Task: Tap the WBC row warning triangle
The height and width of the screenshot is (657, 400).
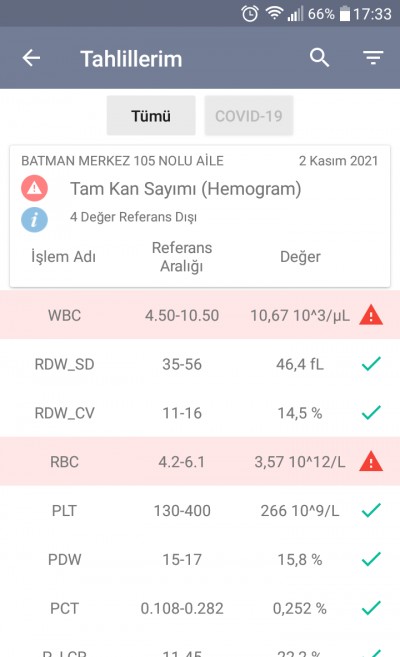Action: (x=371, y=315)
